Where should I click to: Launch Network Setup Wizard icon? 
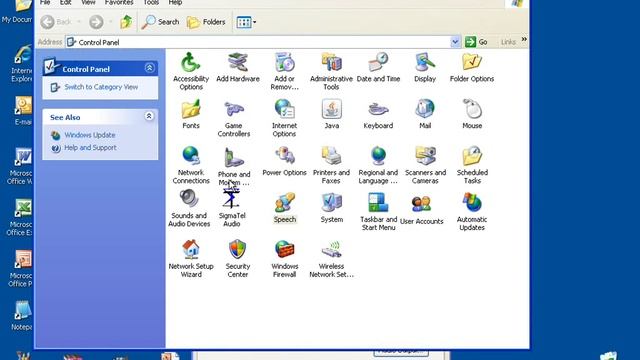pos(191,249)
